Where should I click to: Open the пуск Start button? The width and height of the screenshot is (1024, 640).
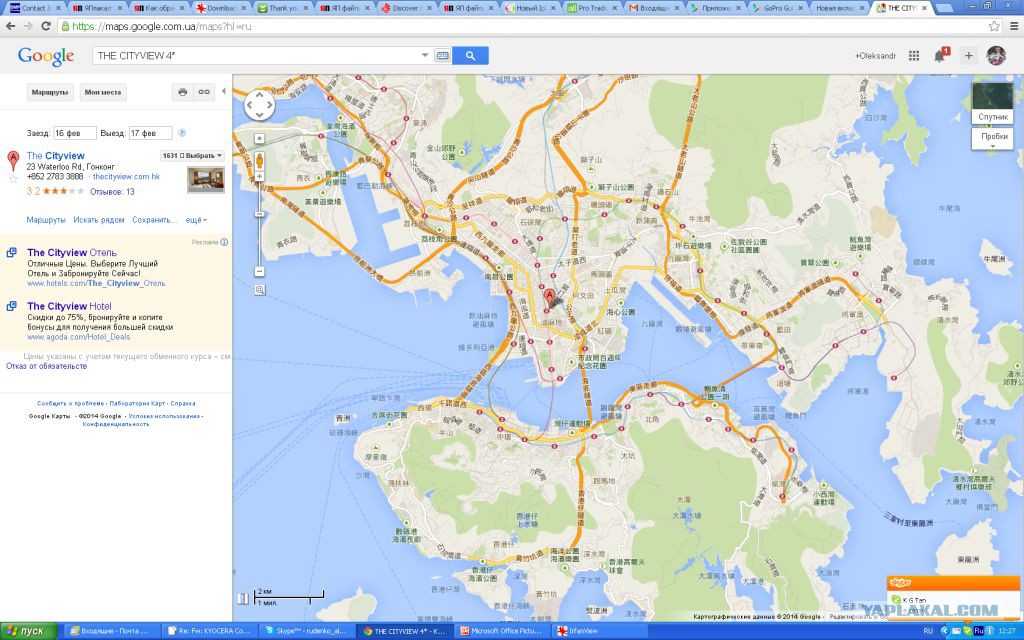point(28,632)
